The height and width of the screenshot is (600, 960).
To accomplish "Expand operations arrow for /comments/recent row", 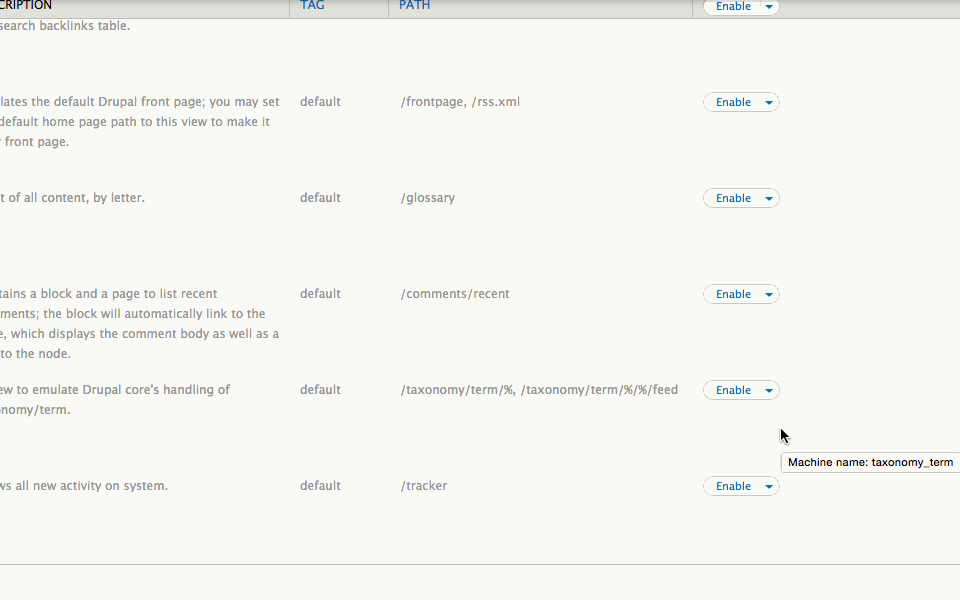I will tap(769, 294).
